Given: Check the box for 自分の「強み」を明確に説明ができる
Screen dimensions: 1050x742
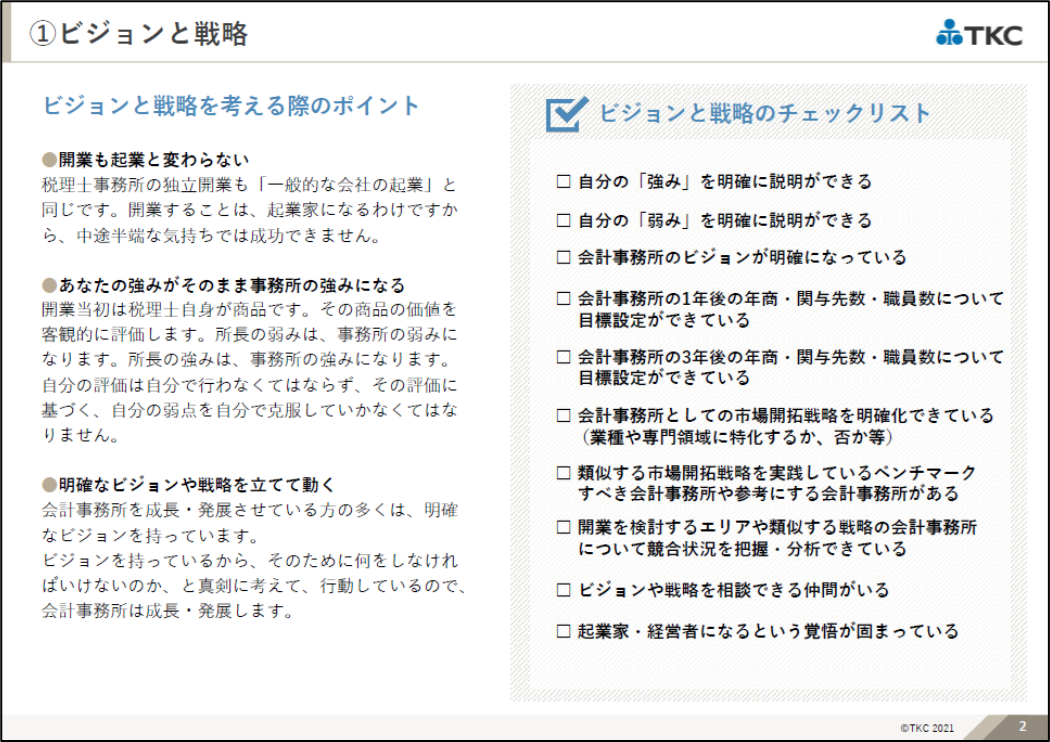Looking at the screenshot, I should (564, 181).
